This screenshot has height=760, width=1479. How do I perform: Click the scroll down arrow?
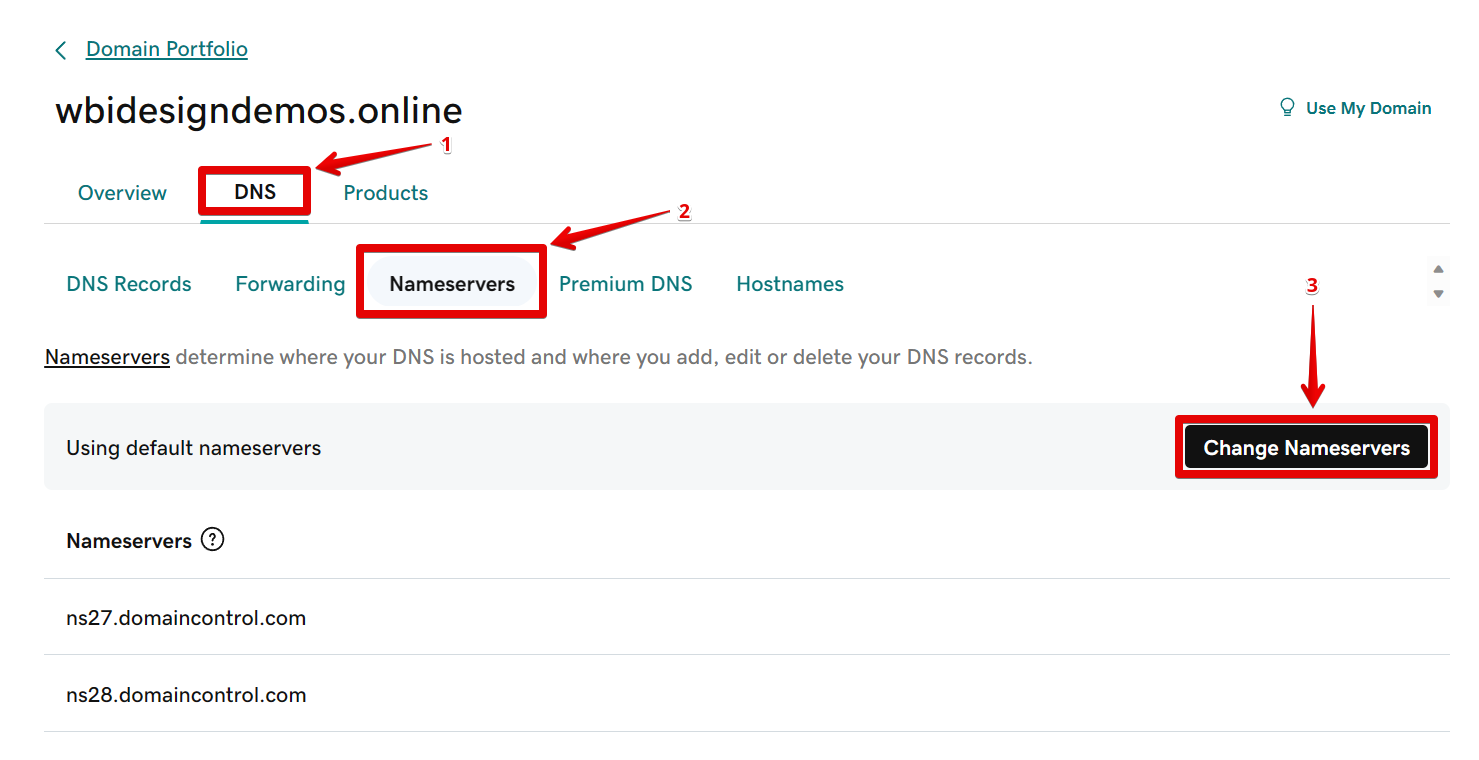(1438, 293)
